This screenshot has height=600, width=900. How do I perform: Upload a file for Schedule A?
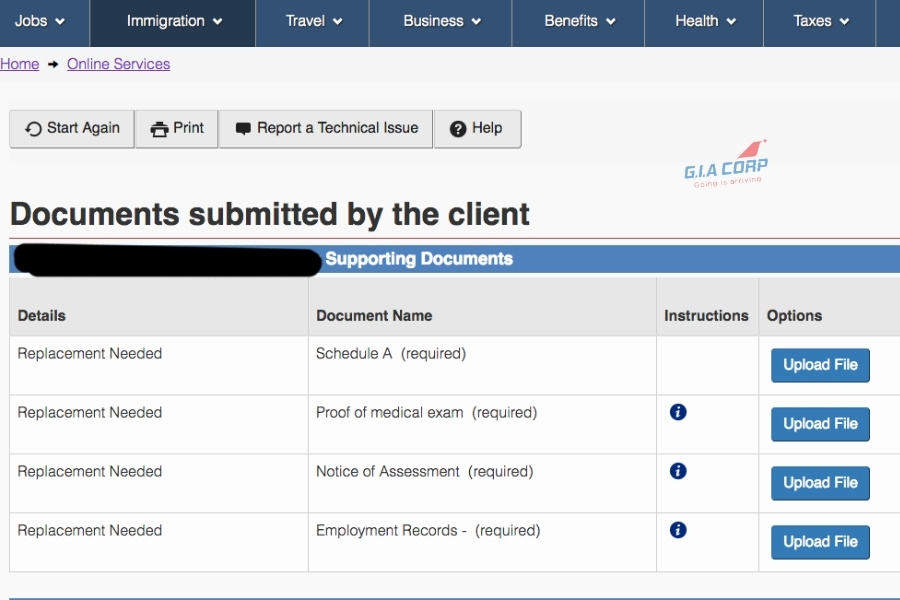click(820, 365)
